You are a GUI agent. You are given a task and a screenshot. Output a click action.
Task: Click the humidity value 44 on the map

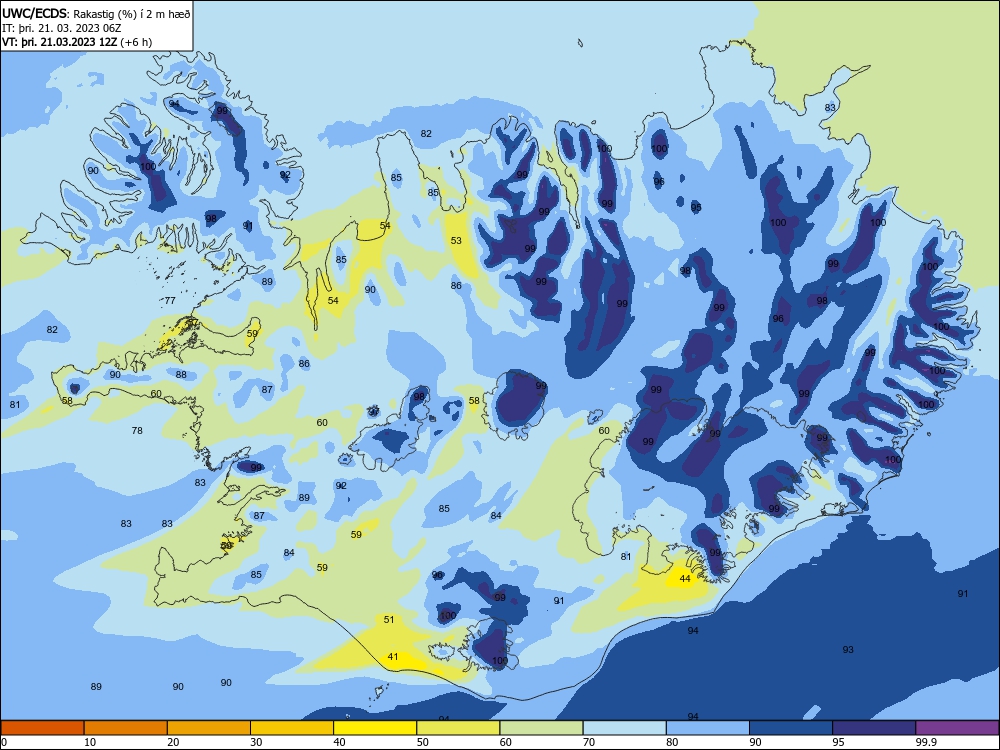[x=685, y=578]
